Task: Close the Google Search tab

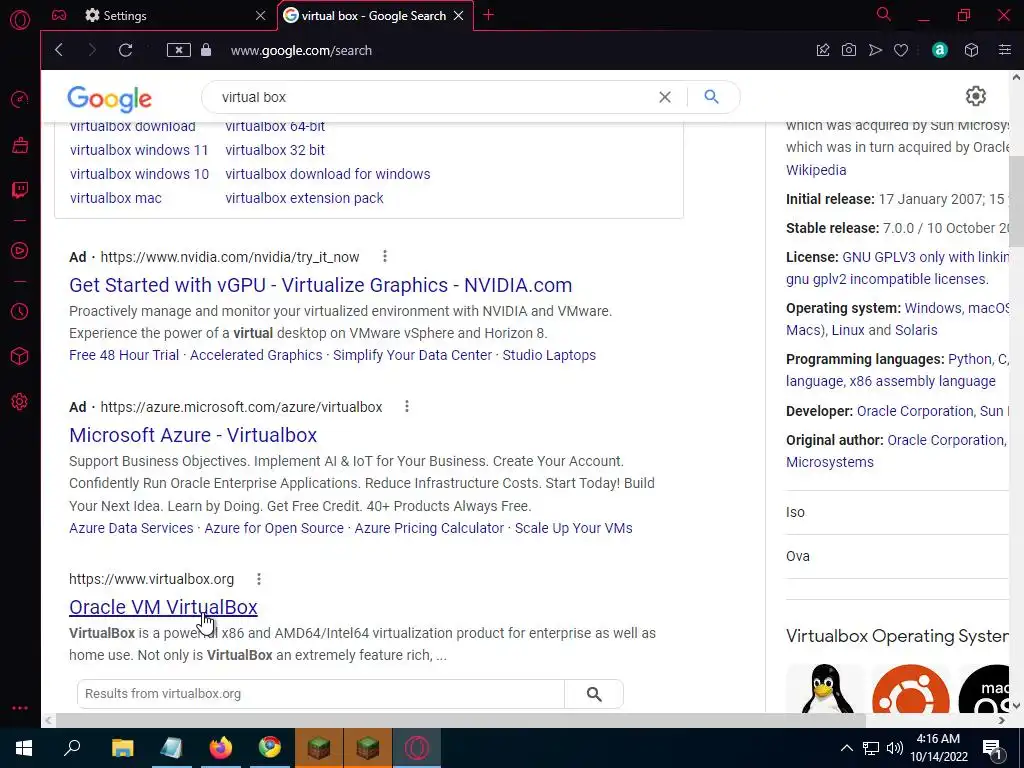Action: point(458,15)
